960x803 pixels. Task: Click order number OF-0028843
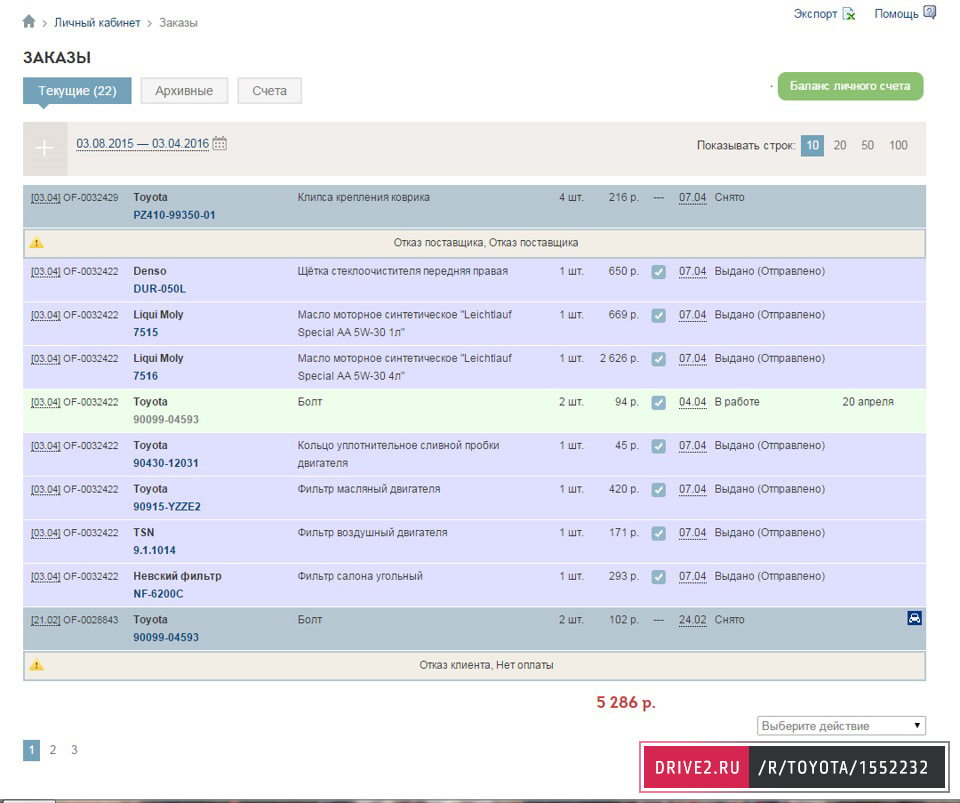[91, 620]
